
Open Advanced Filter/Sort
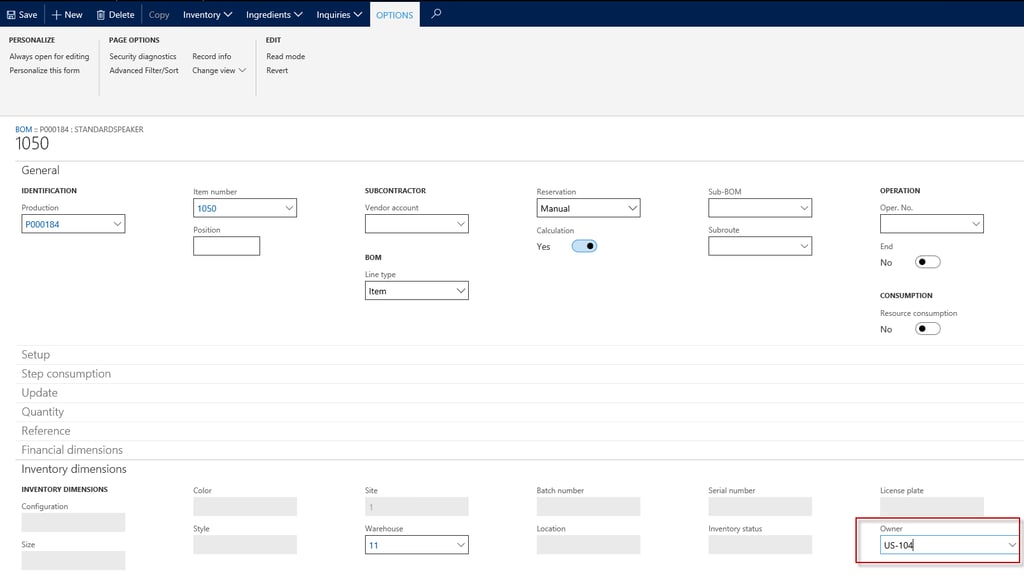coord(144,70)
